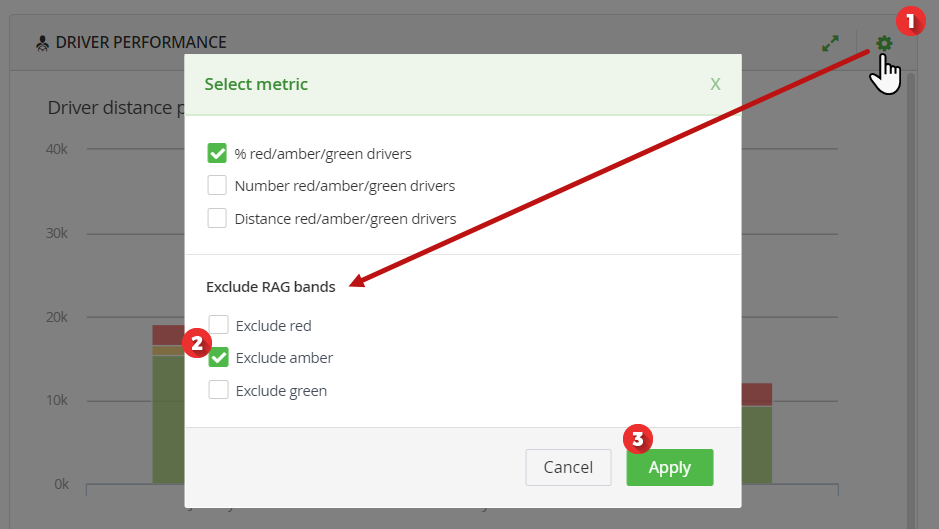Click the Driver distance chart title

click(x=116, y=108)
